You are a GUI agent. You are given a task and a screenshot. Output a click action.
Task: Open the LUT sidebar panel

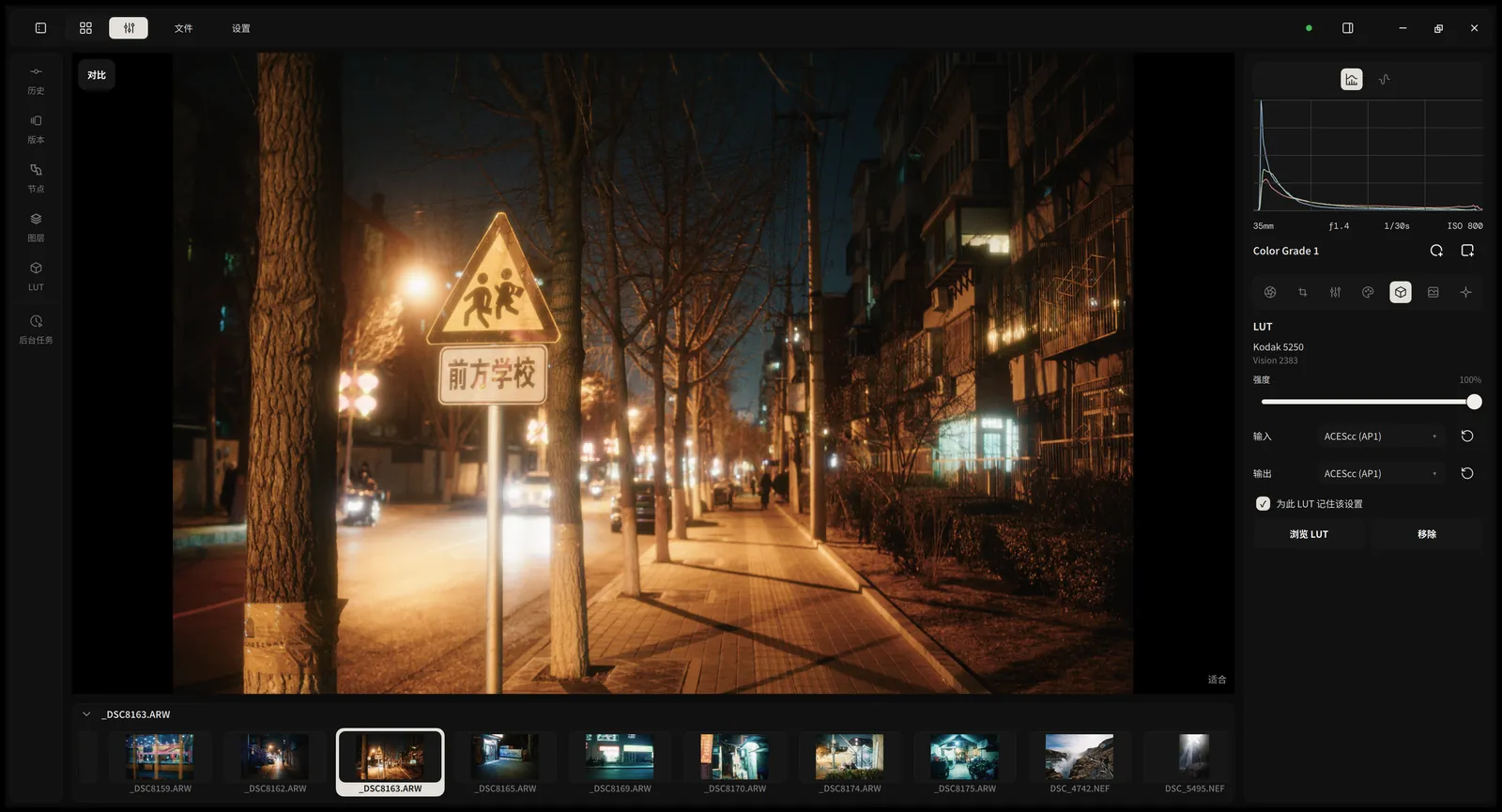(x=36, y=277)
